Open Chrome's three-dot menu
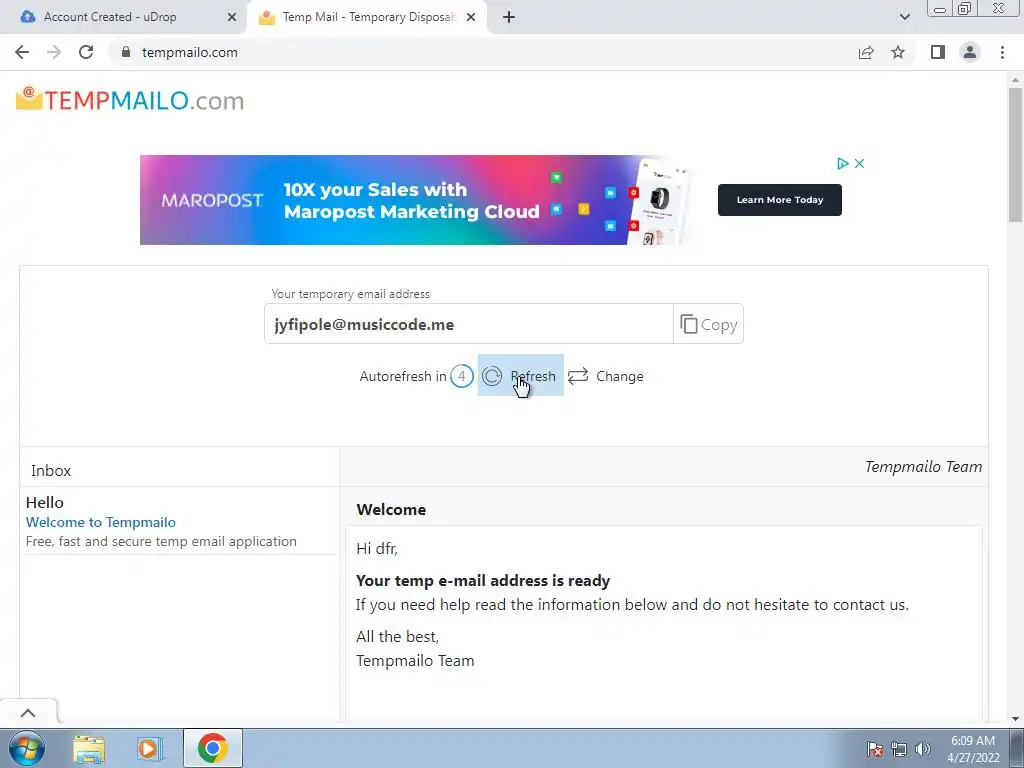The width and height of the screenshot is (1024, 768). point(1002,52)
